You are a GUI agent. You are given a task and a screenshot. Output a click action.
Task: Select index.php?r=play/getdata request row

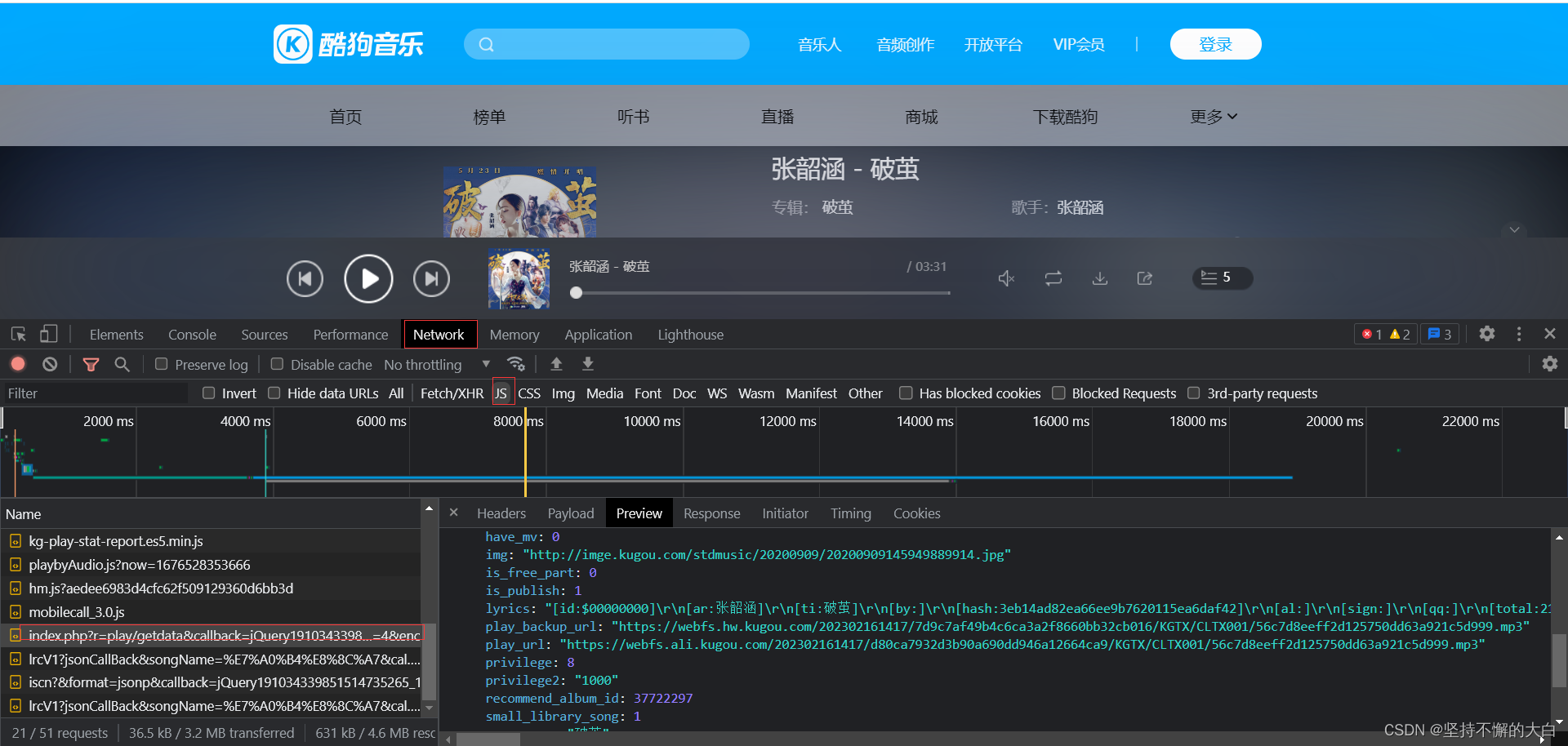coord(211,635)
